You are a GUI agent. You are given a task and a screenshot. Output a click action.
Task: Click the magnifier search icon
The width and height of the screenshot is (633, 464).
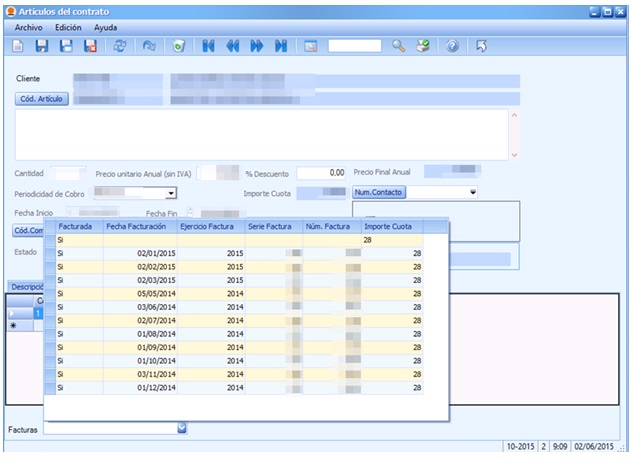[399, 46]
